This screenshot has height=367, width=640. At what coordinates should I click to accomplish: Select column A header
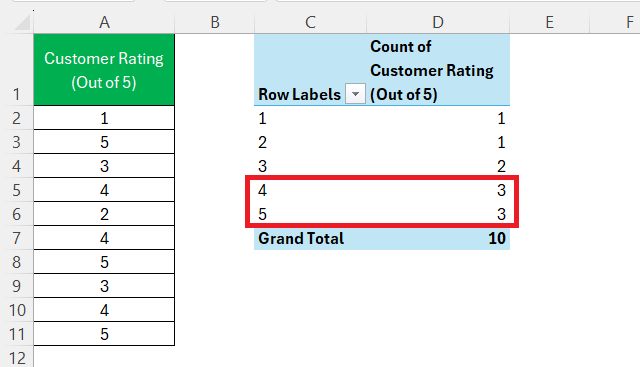(104, 22)
